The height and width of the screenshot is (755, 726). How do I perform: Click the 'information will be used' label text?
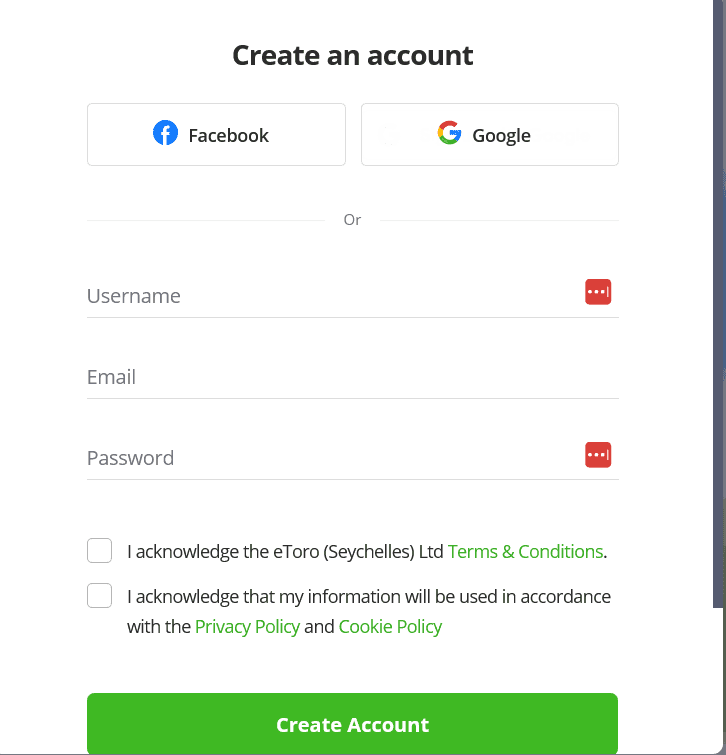368,597
